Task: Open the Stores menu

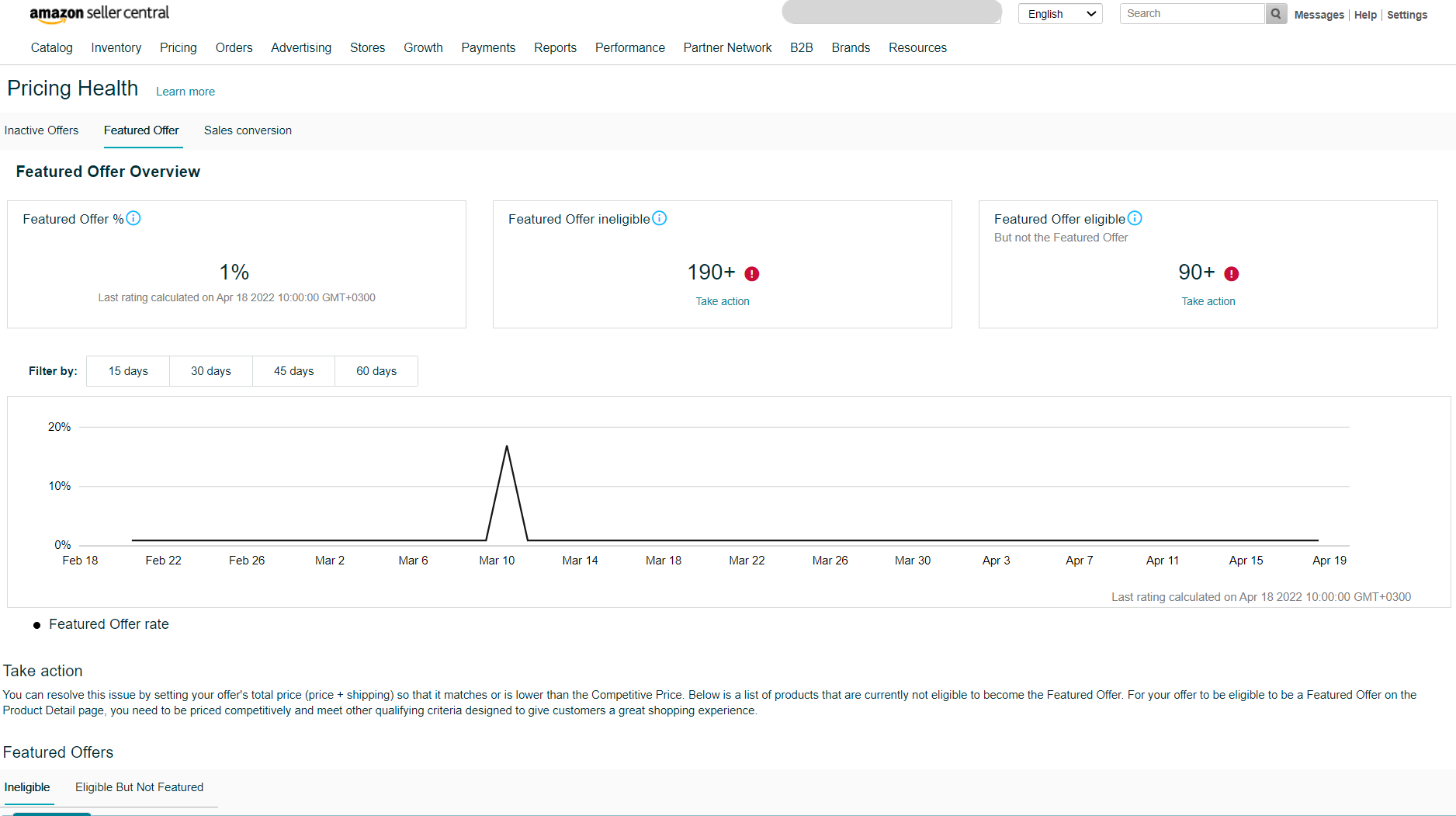Action: 368,47
